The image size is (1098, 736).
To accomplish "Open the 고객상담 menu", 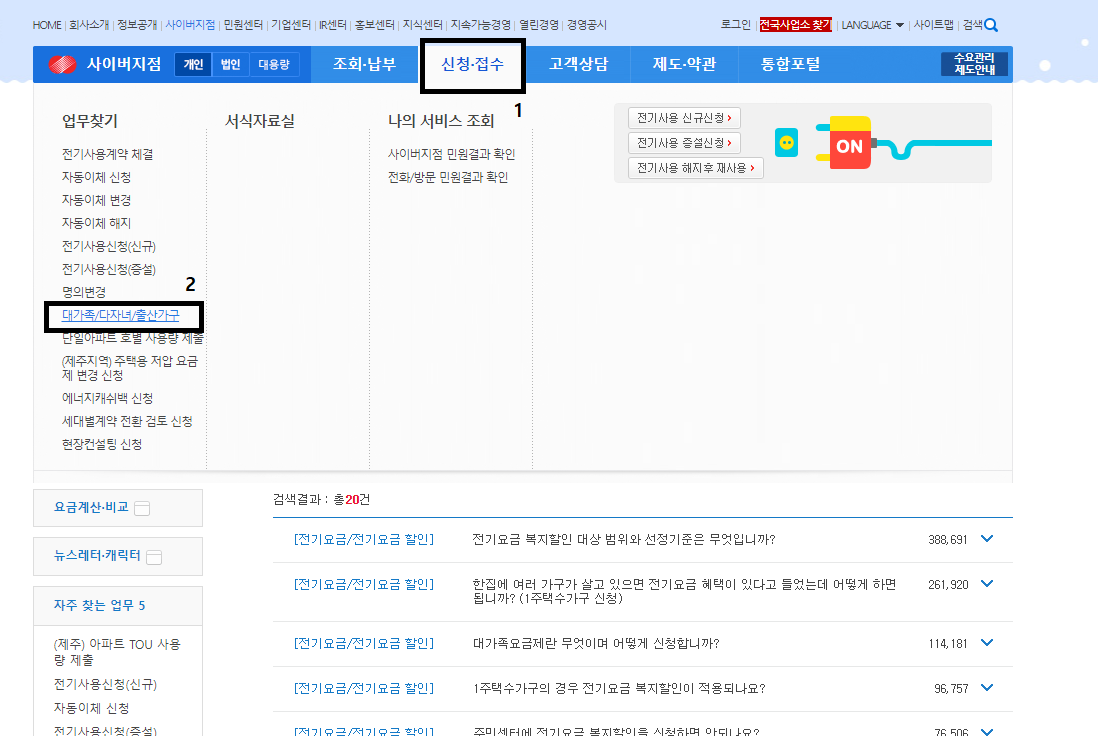I will coord(577,65).
